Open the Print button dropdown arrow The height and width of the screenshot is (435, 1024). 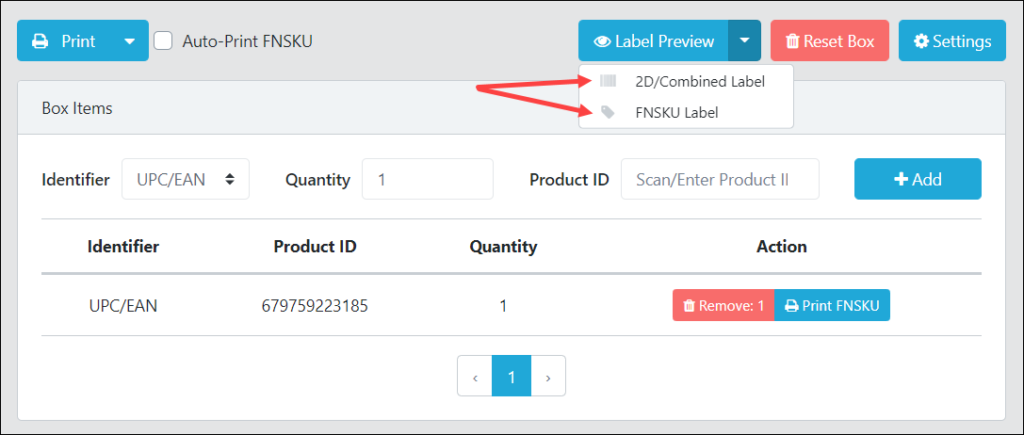(x=130, y=41)
